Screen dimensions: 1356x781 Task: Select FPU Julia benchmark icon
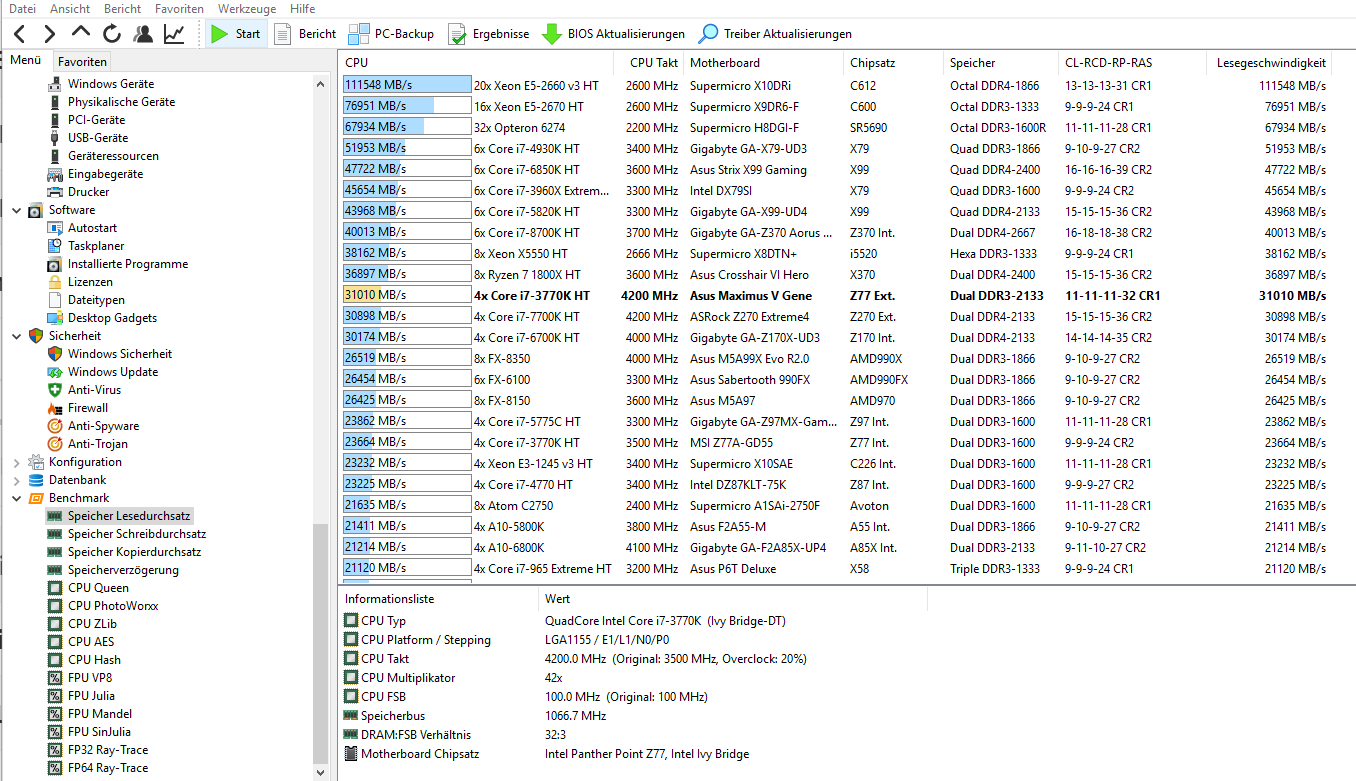[55, 696]
